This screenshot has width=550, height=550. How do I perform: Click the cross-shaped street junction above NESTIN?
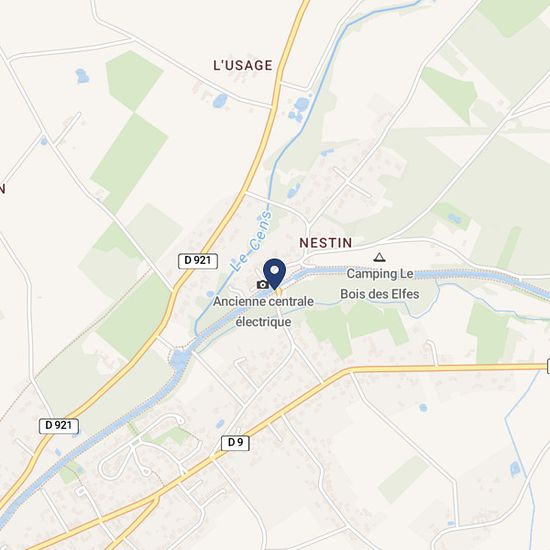tap(347, 181)
